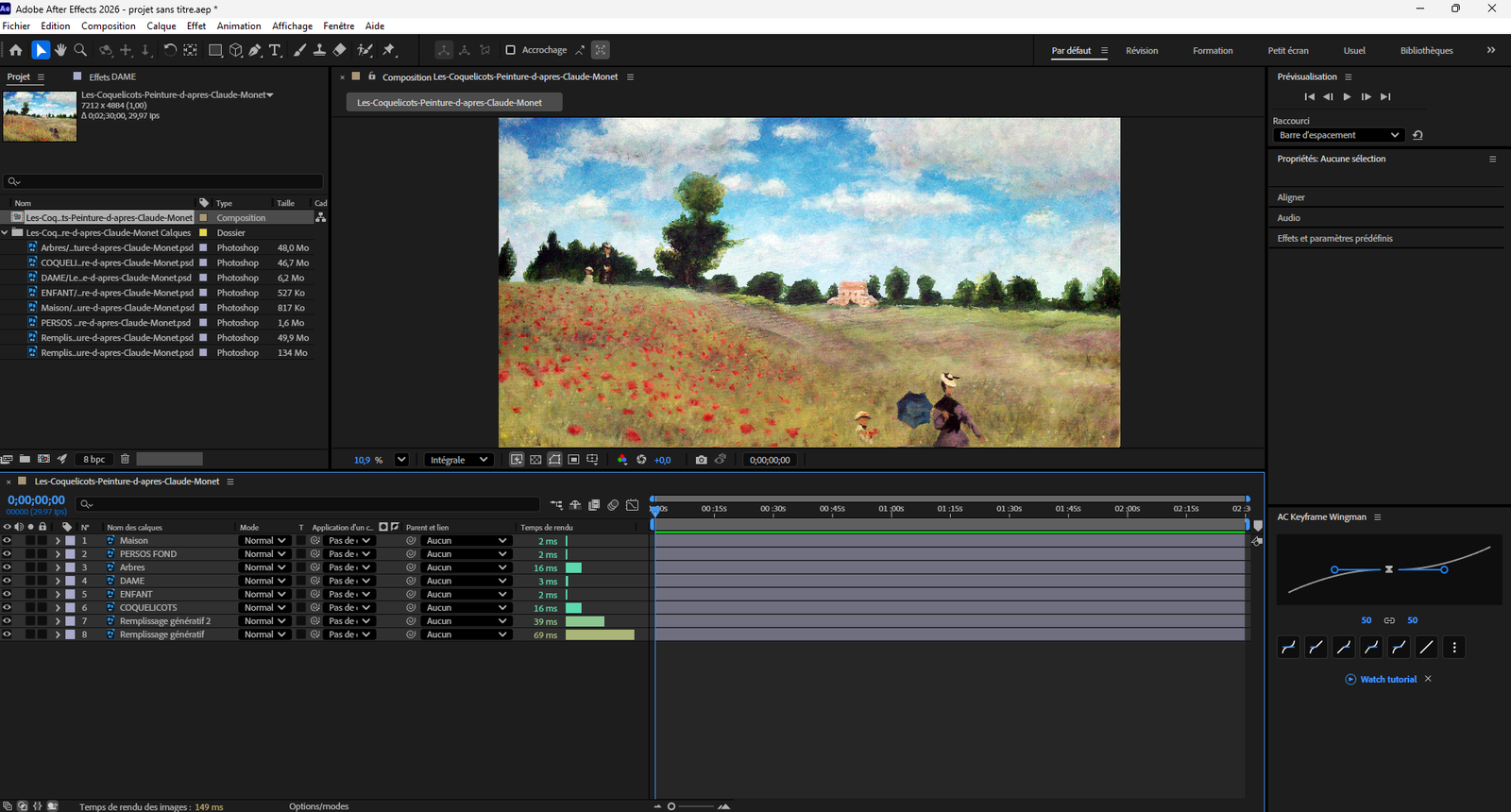Click the 8 bpc color depth button
The width and height of the screenshot is (1511, 812).
(x=94, y=459)
